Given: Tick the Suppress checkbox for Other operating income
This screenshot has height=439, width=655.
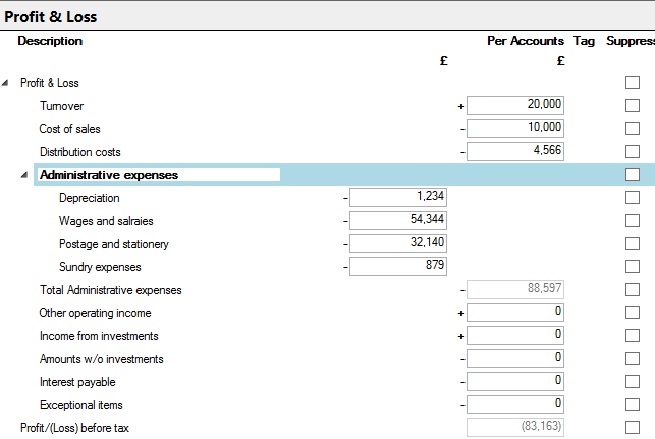Looking at the screenshot, I should coord(632,312).
